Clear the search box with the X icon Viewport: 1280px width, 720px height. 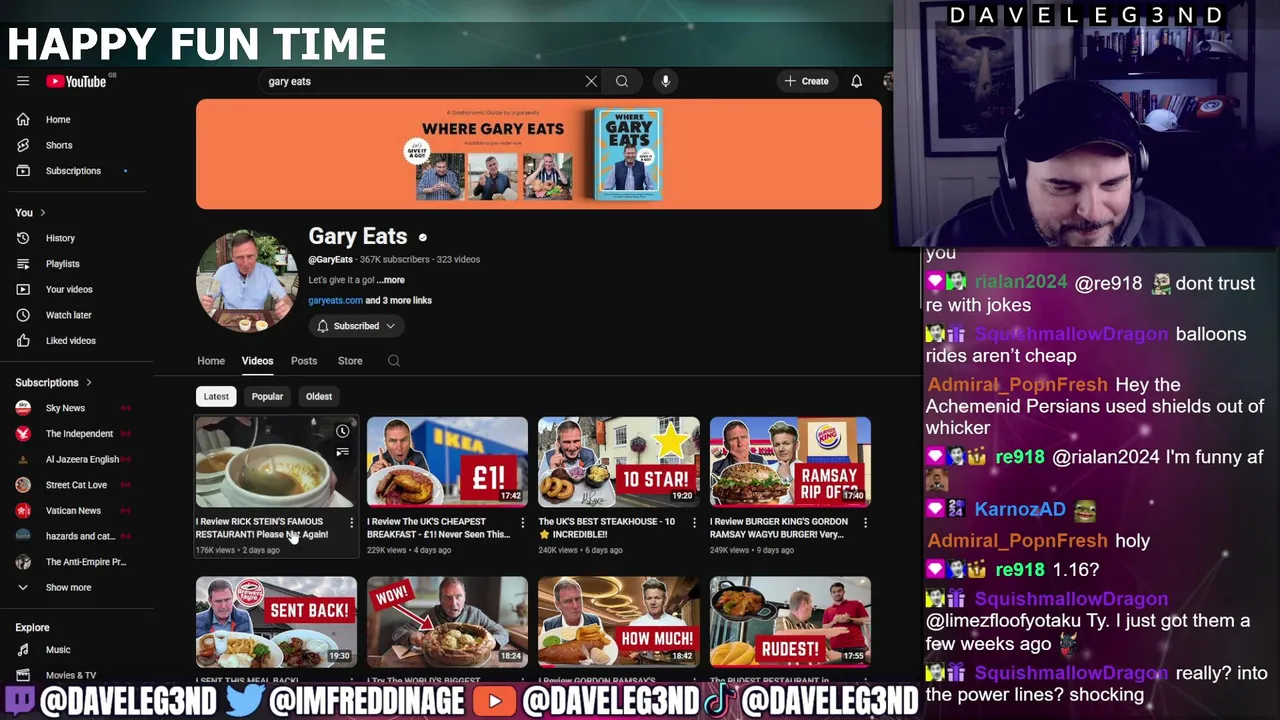point(591,81)
